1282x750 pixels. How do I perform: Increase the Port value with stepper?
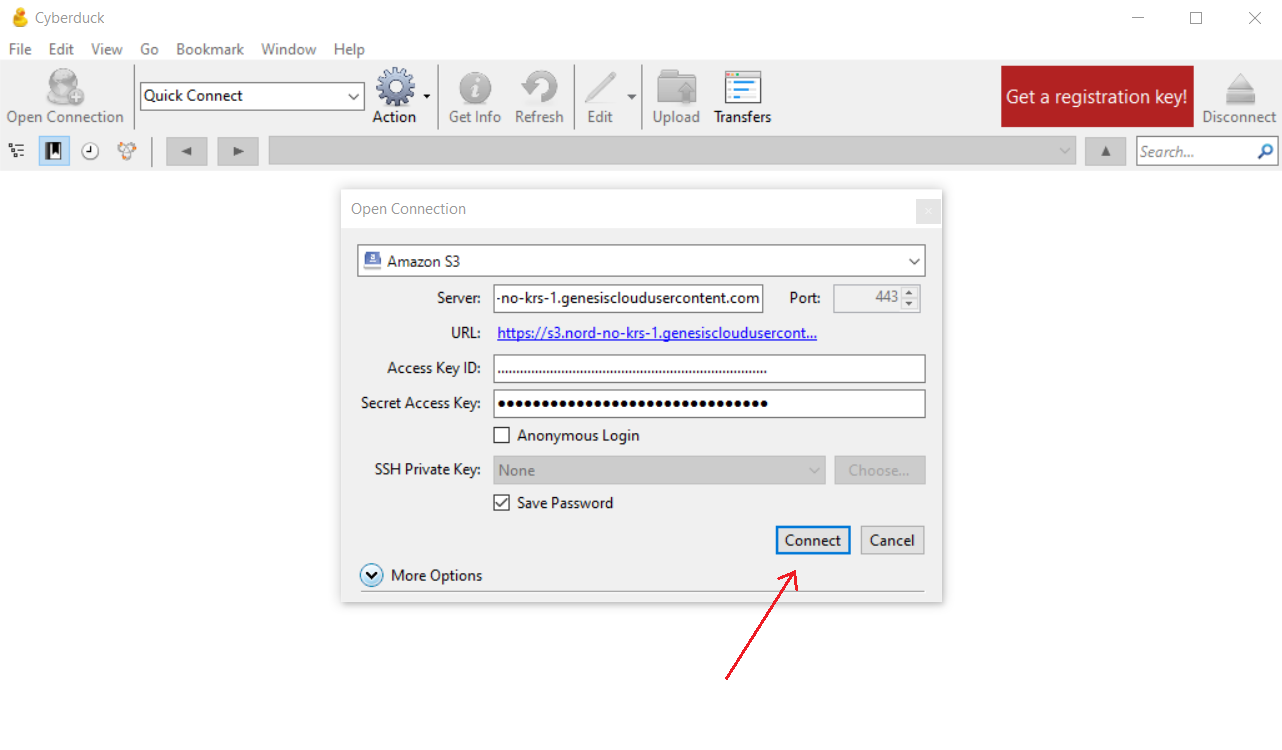910,293
